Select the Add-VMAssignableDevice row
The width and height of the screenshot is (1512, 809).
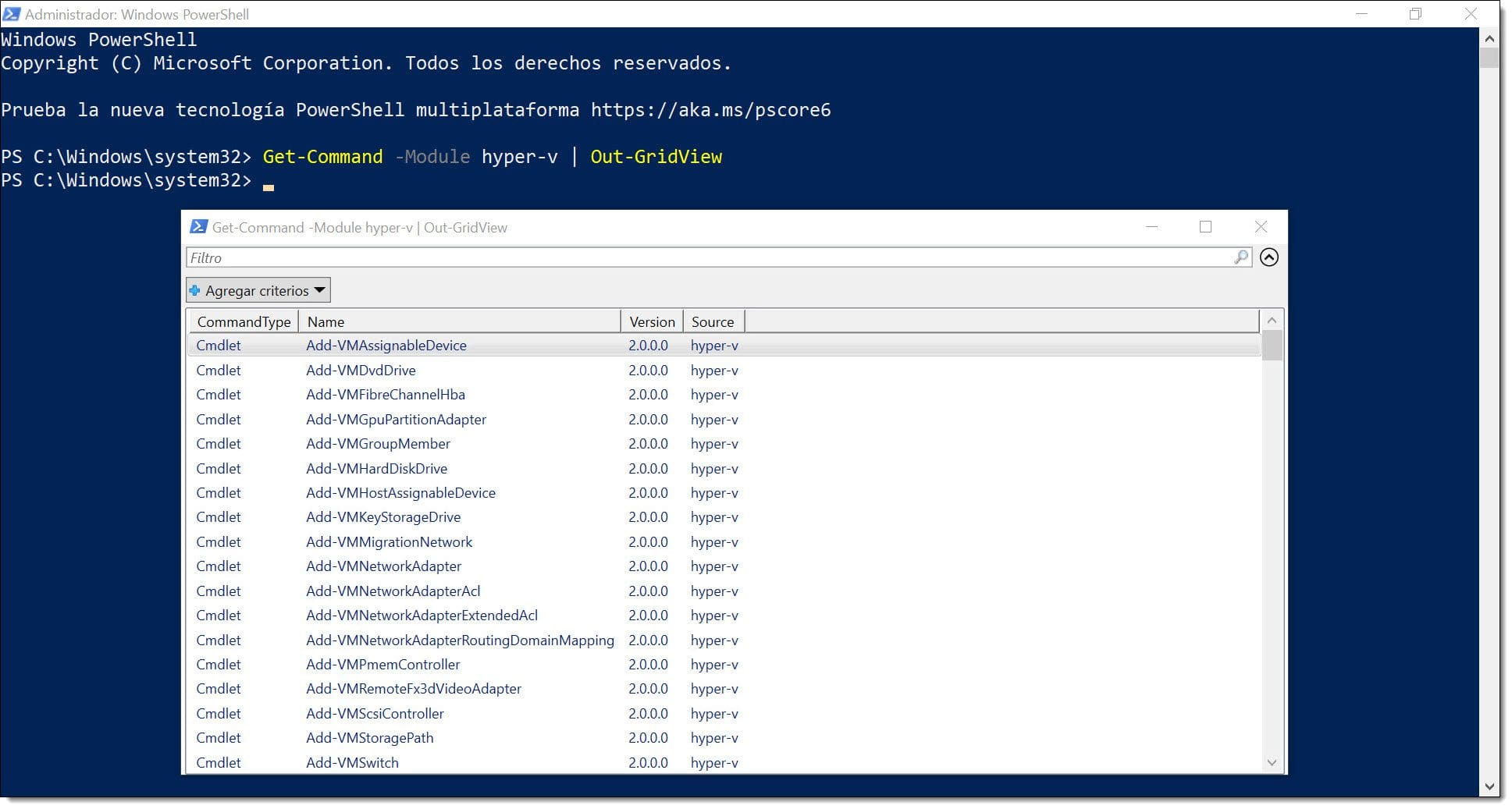pos(724,346)
